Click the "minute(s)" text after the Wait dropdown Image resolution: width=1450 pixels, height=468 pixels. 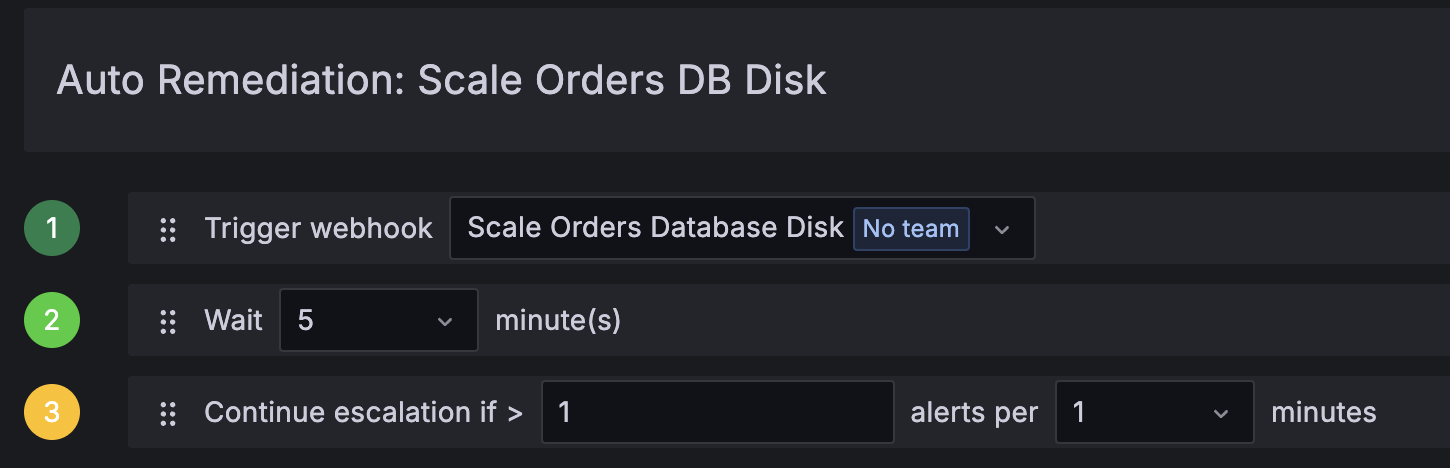pyautogui.click(x=558, y=321)
